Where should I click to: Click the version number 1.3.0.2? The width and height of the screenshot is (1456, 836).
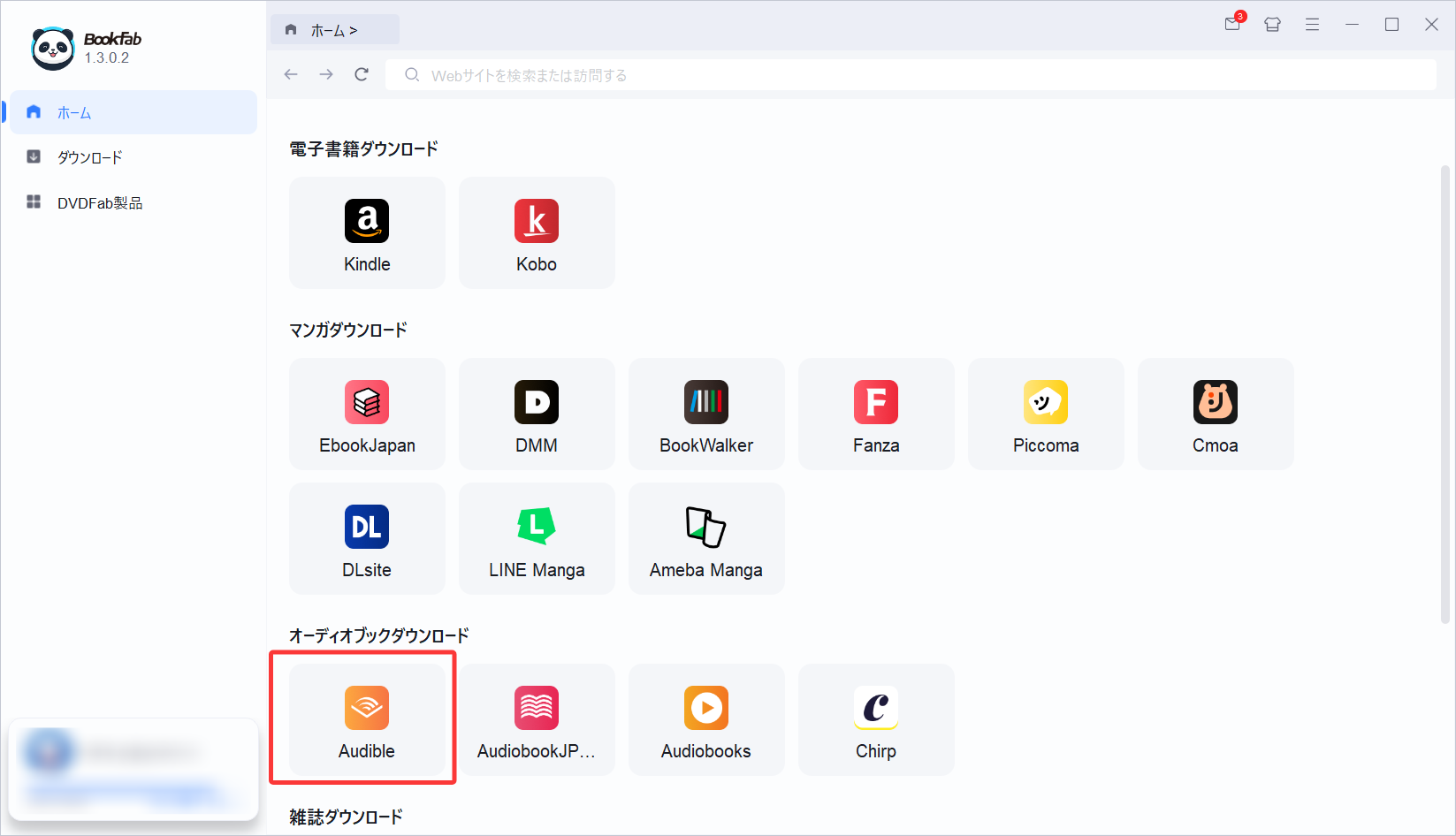[x=107, y=57]
